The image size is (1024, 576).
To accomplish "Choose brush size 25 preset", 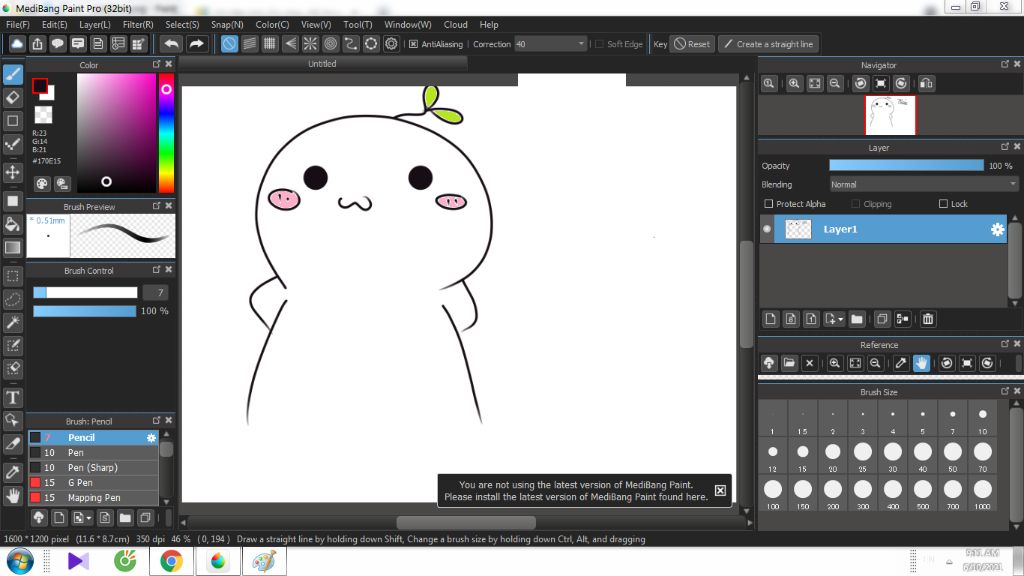I will pos(863,456).
